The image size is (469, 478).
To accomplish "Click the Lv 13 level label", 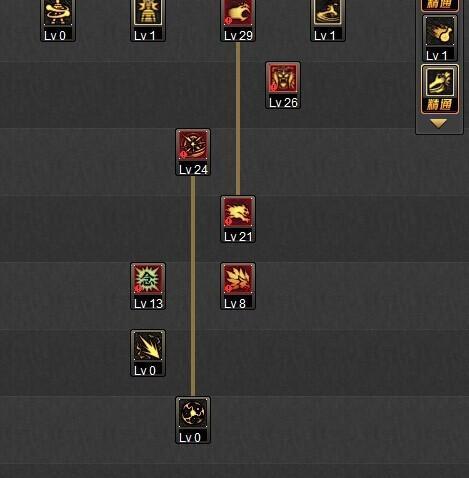I will 148,303.
